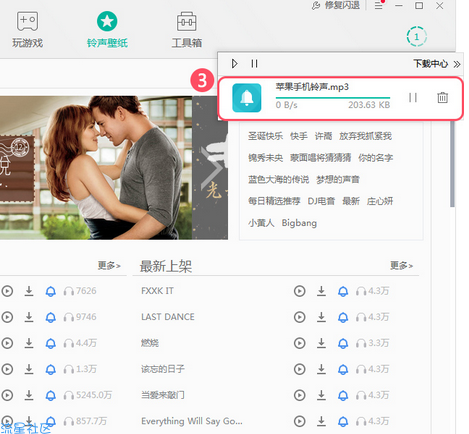469x434 pixels.
Task: Pause the 苹果手机铃声.mp3 download
Action: click(x=413, y=97)
